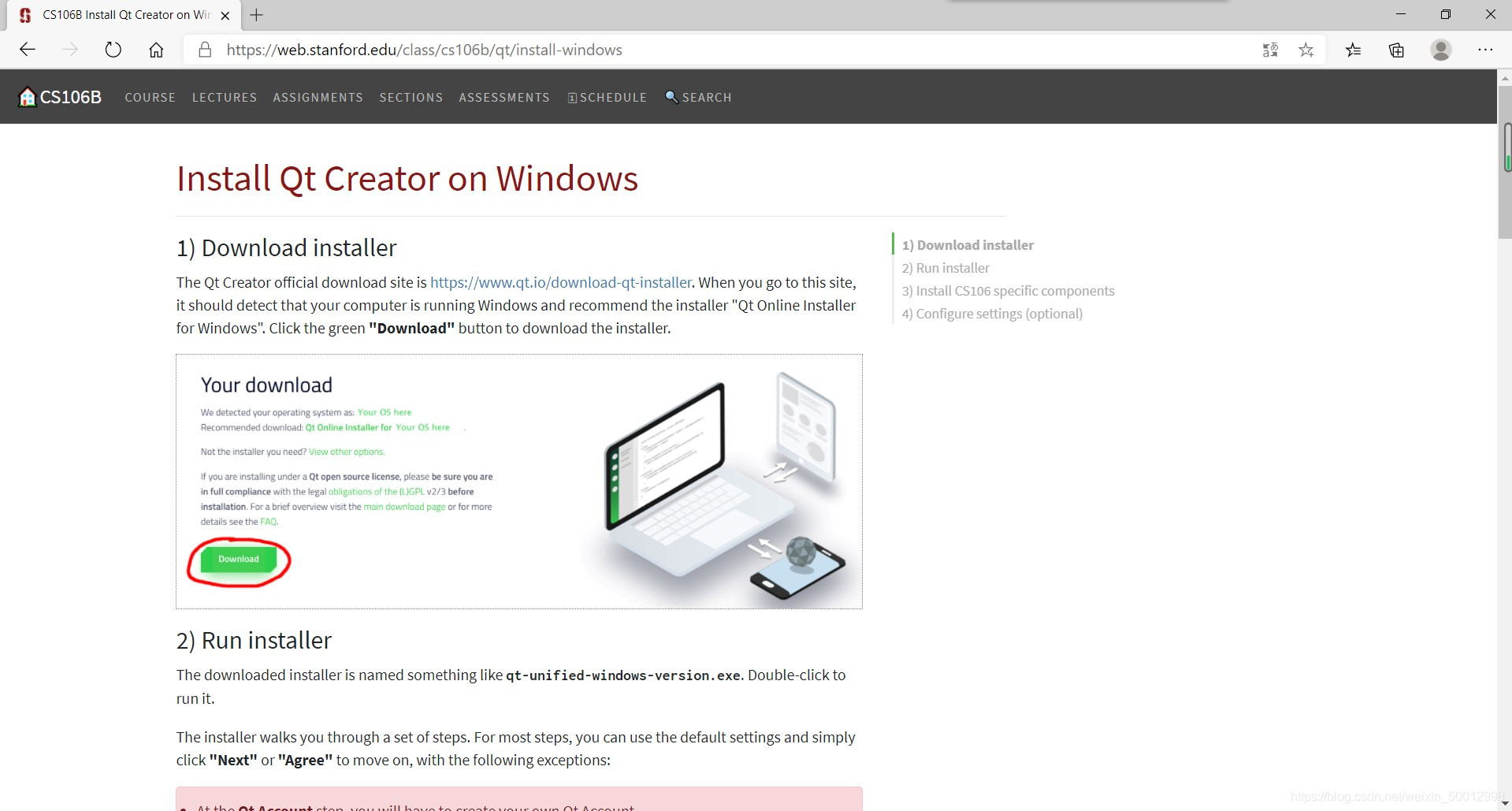Close the CS106B Install Qt tab
Screen dimensions: 1512x811
(225, 15)
